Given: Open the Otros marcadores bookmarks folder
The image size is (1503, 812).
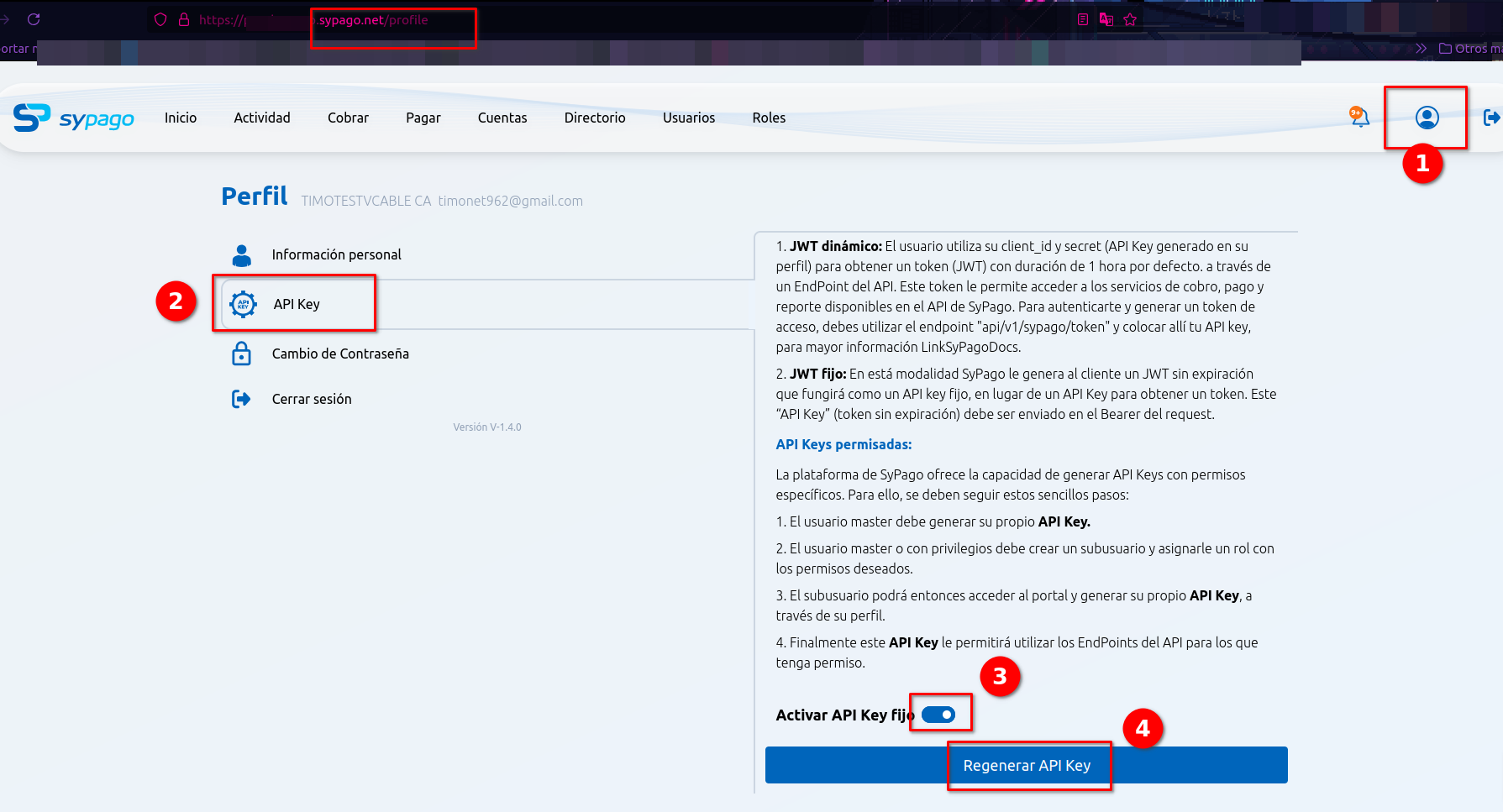Looking at the screenshot, I should [x=1470, y=49].
